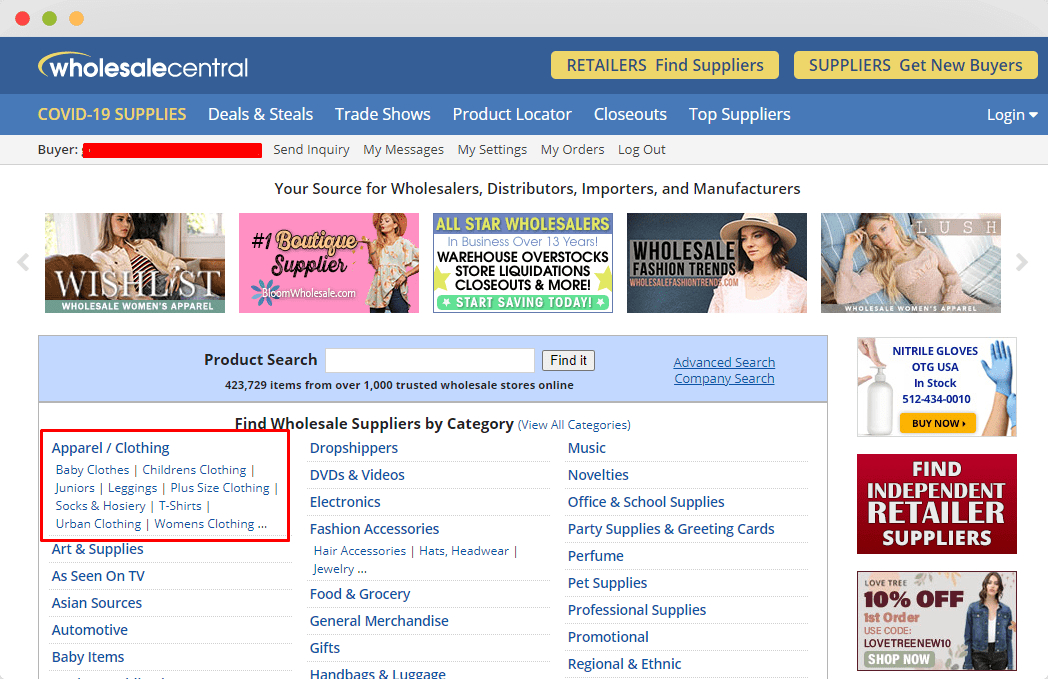The width and height of the screenshot is (1048, 679).
Task: Open Childrens Clothing subcategory
Action: tap(194, 470)
